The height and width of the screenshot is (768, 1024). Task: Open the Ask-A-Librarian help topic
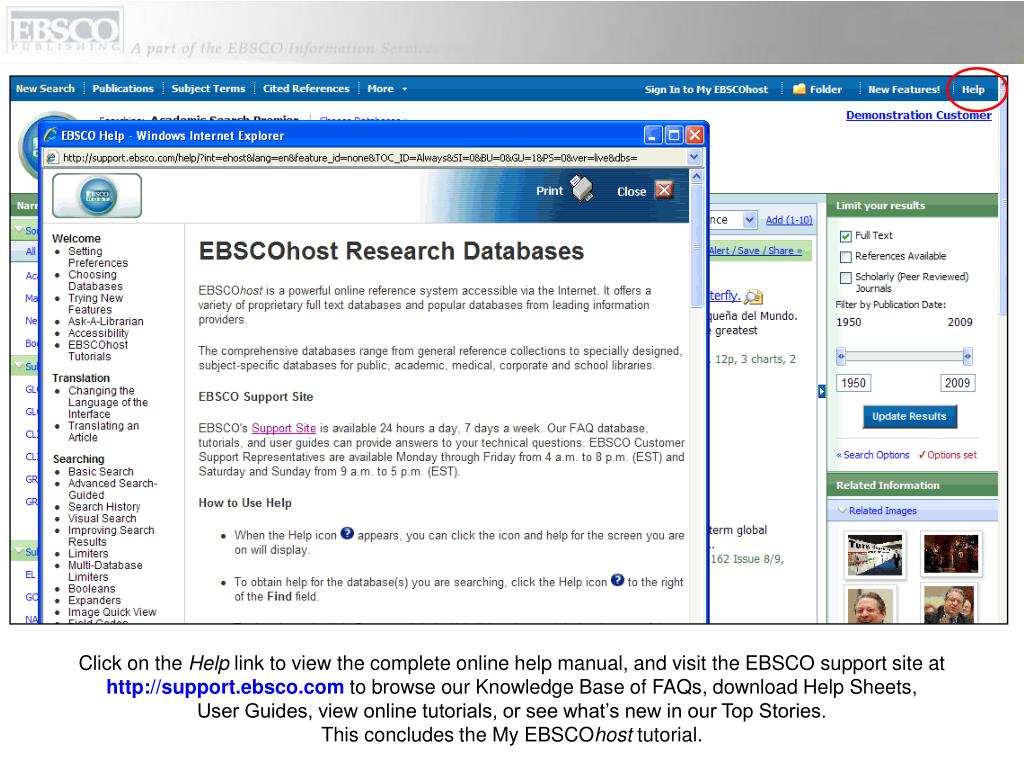pos(106,321)
